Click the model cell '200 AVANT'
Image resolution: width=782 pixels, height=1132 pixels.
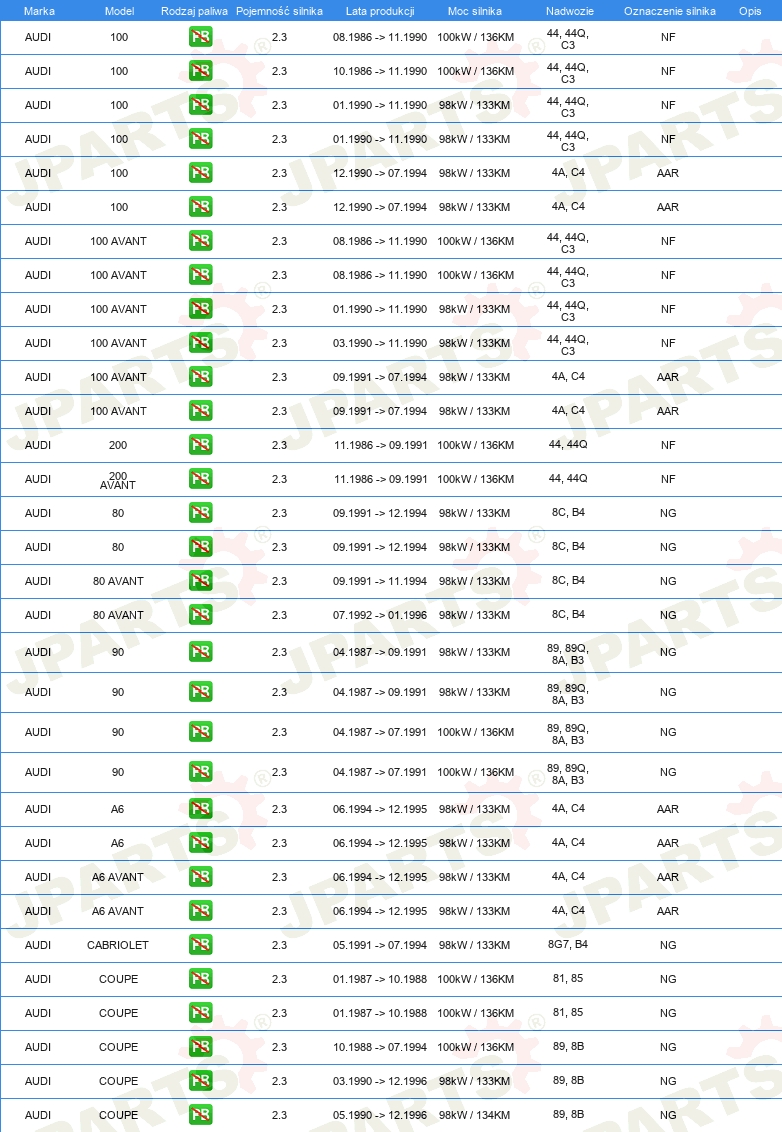click(x=118, y=480)
